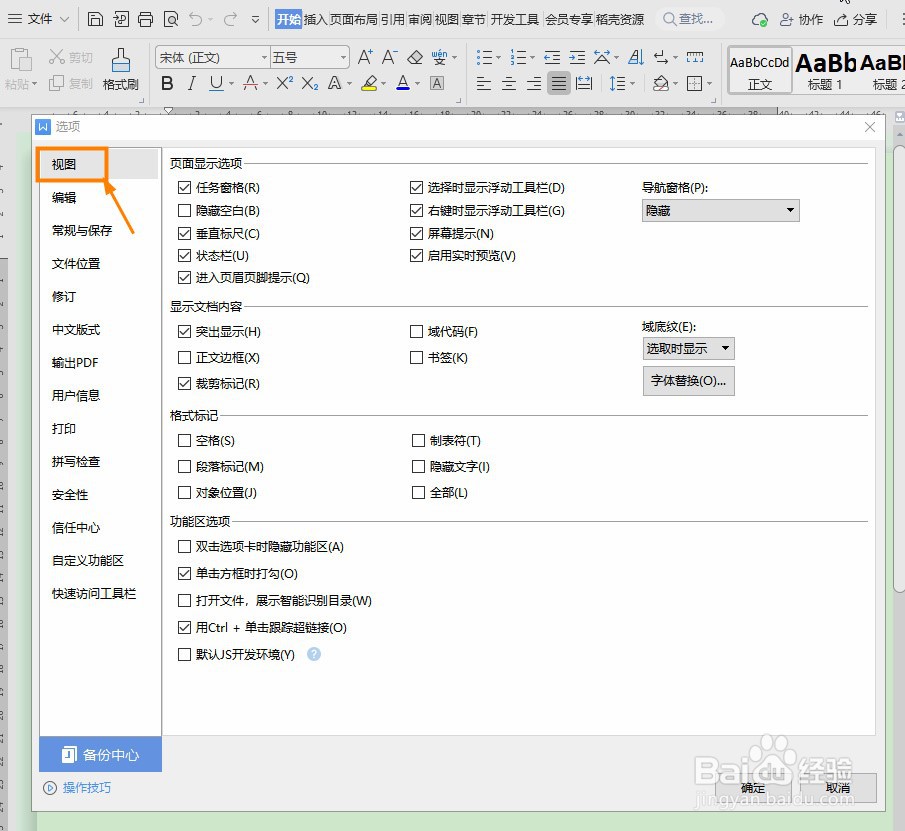Align text left icon
This screenshot has width=905, height=831.
[484, 84]
